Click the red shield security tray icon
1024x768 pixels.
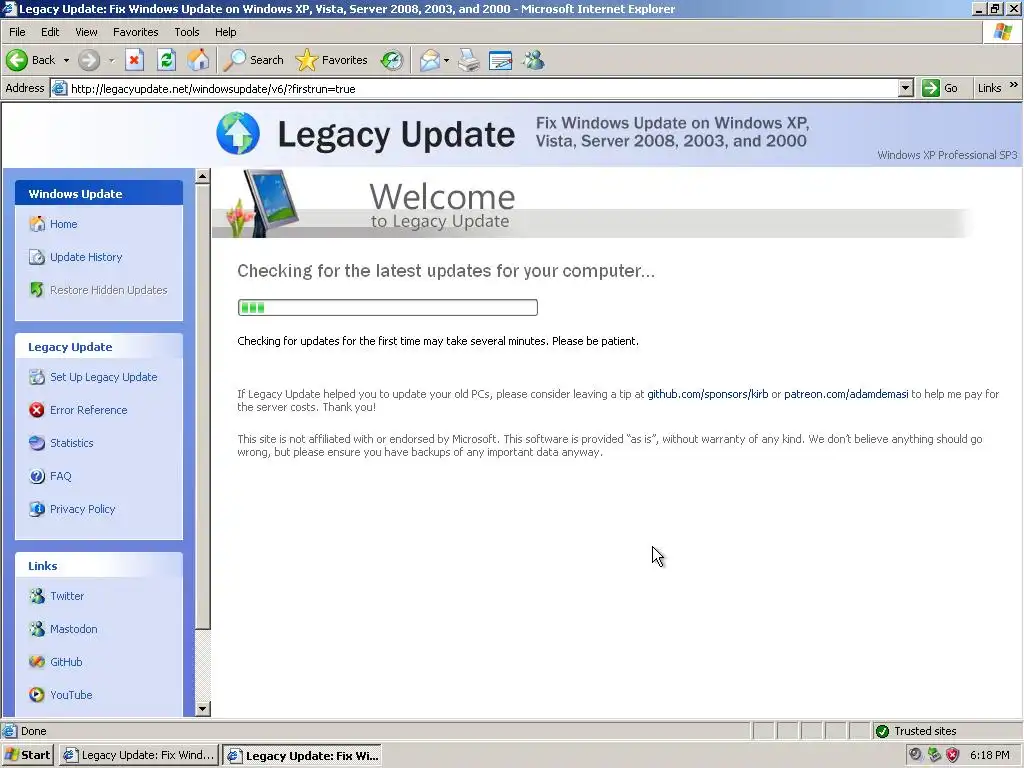click(x=953, y=755)
